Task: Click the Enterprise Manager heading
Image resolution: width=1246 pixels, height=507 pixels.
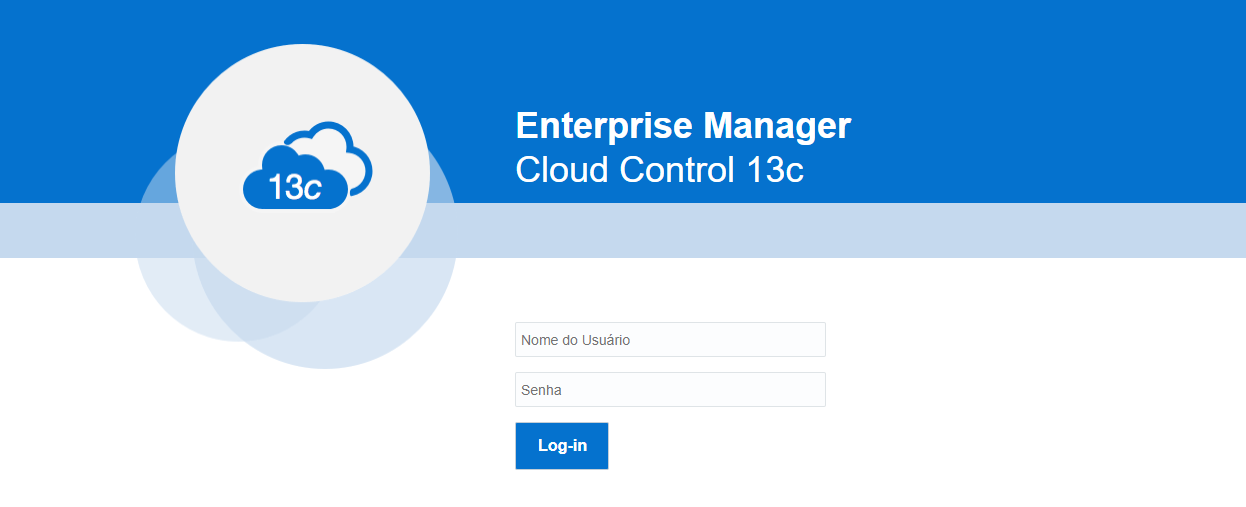Action: (683, 126)
